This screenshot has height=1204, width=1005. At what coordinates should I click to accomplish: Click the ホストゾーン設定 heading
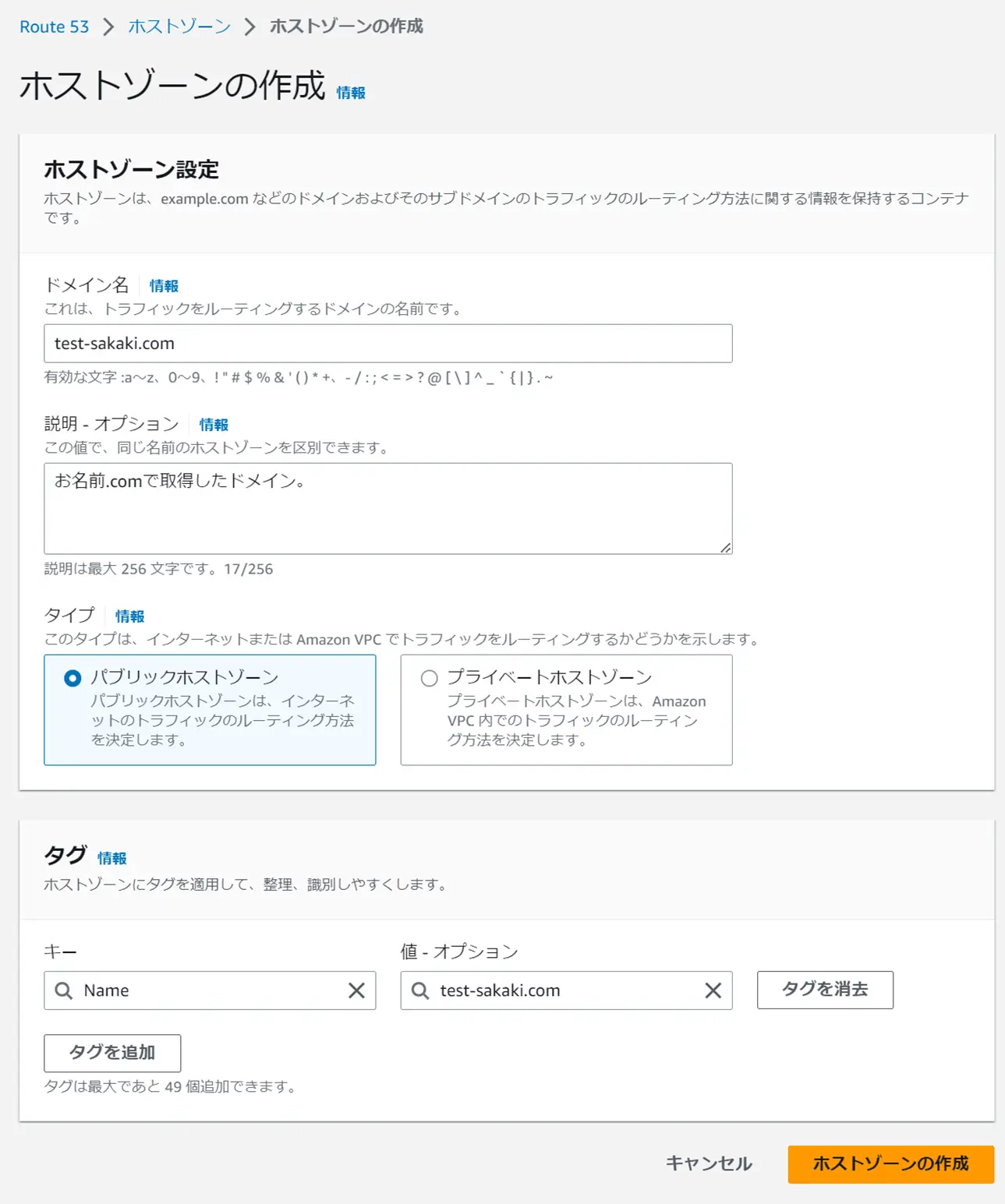click(132, 169)
